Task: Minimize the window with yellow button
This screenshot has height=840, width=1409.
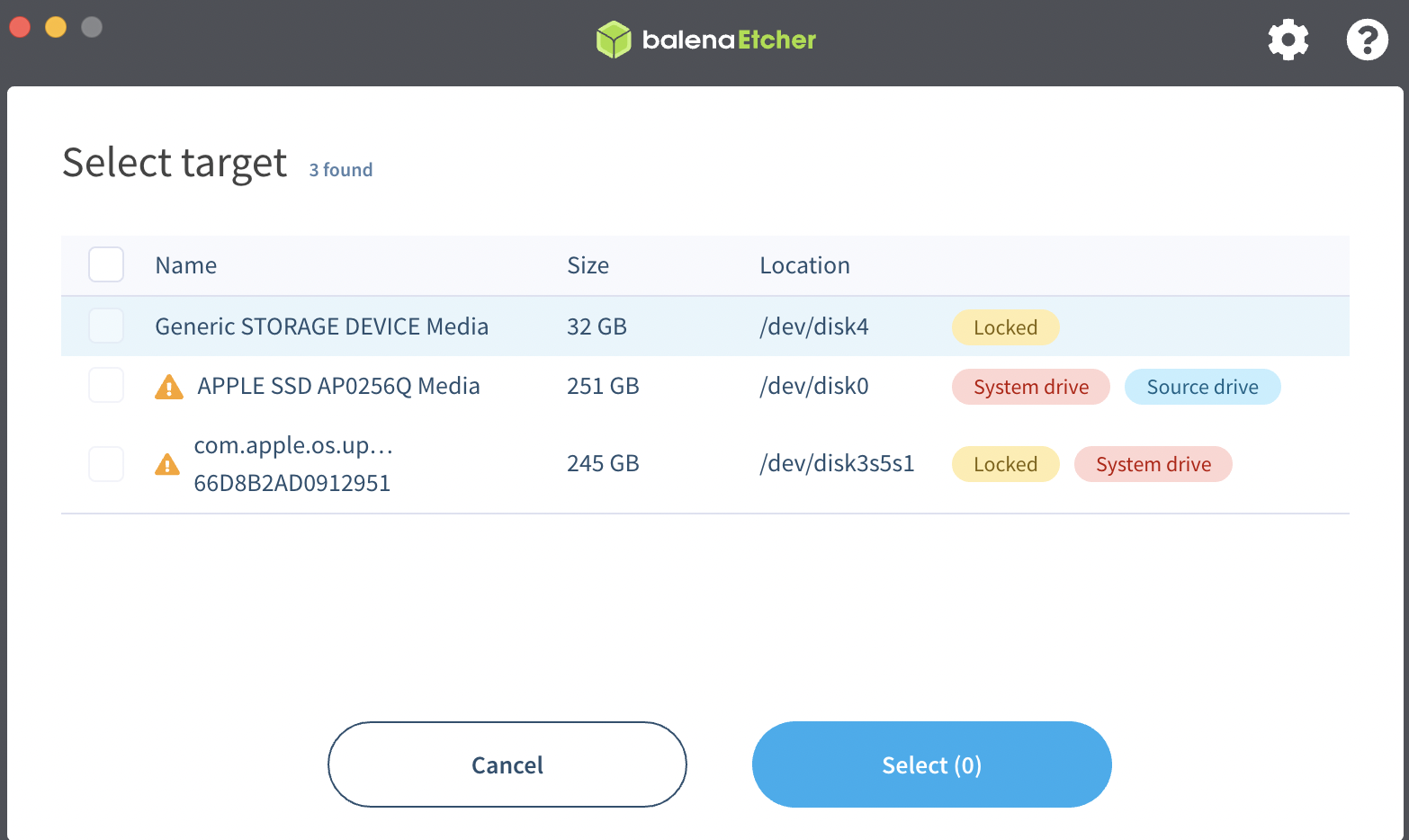Action: (x=56, y=27)
